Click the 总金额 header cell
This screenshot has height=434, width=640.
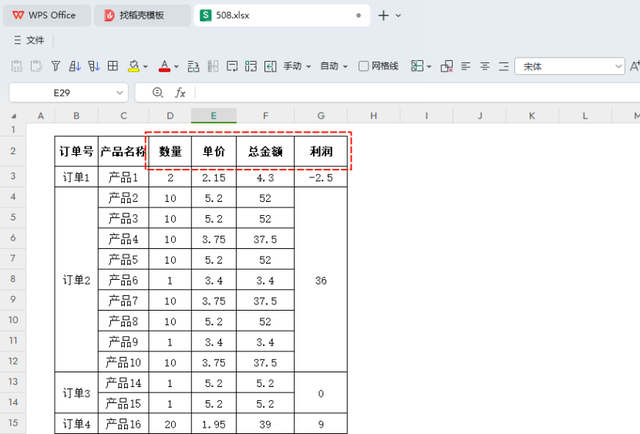pyautogui.click(x=265, y=151)
